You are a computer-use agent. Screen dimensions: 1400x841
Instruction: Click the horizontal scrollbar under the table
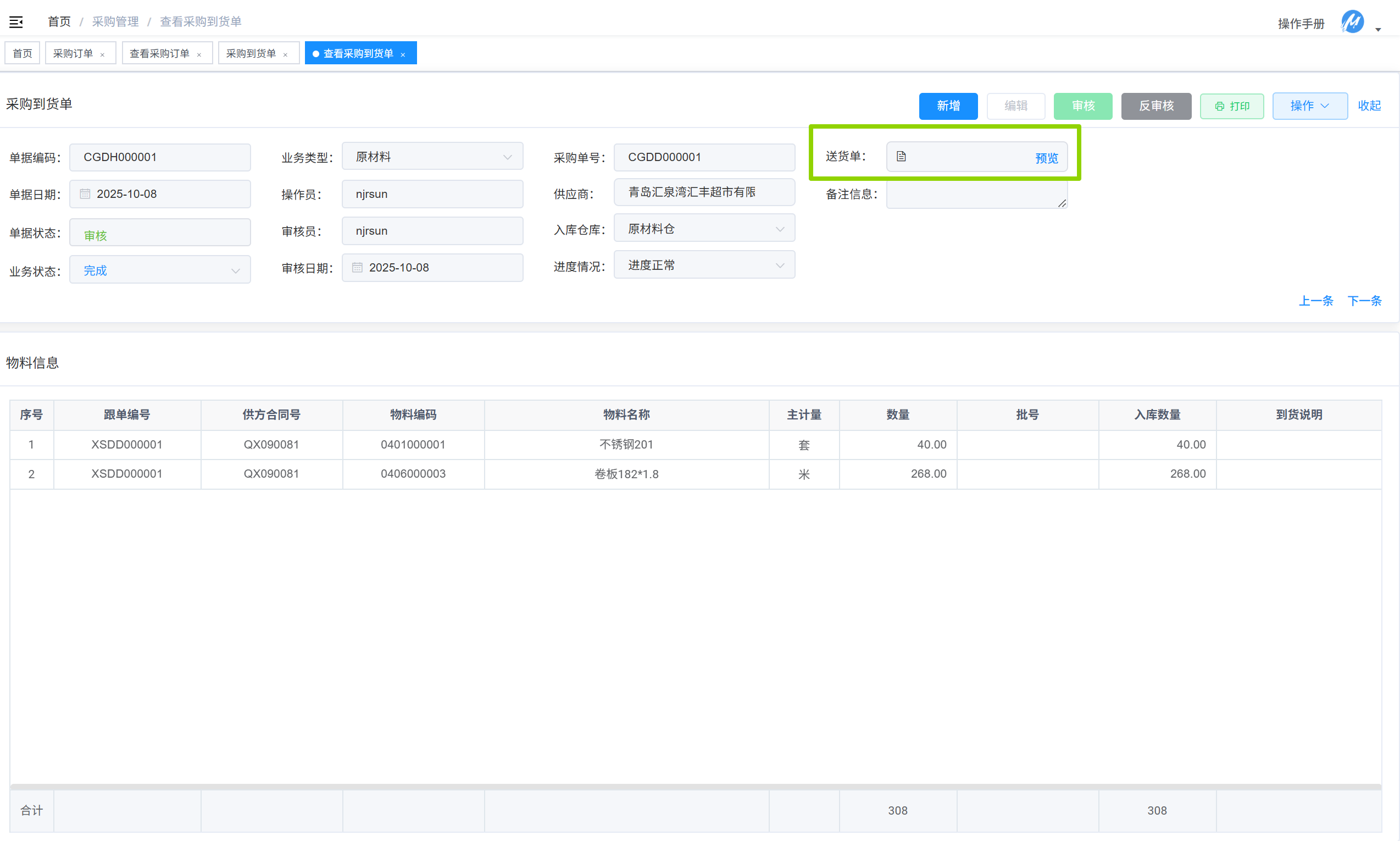(x=696, y=787)
